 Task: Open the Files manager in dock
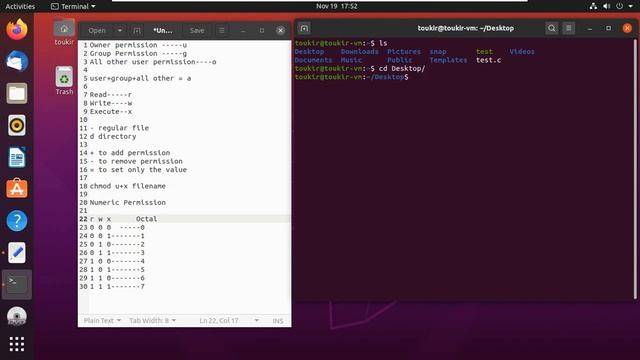coord(17,93)
